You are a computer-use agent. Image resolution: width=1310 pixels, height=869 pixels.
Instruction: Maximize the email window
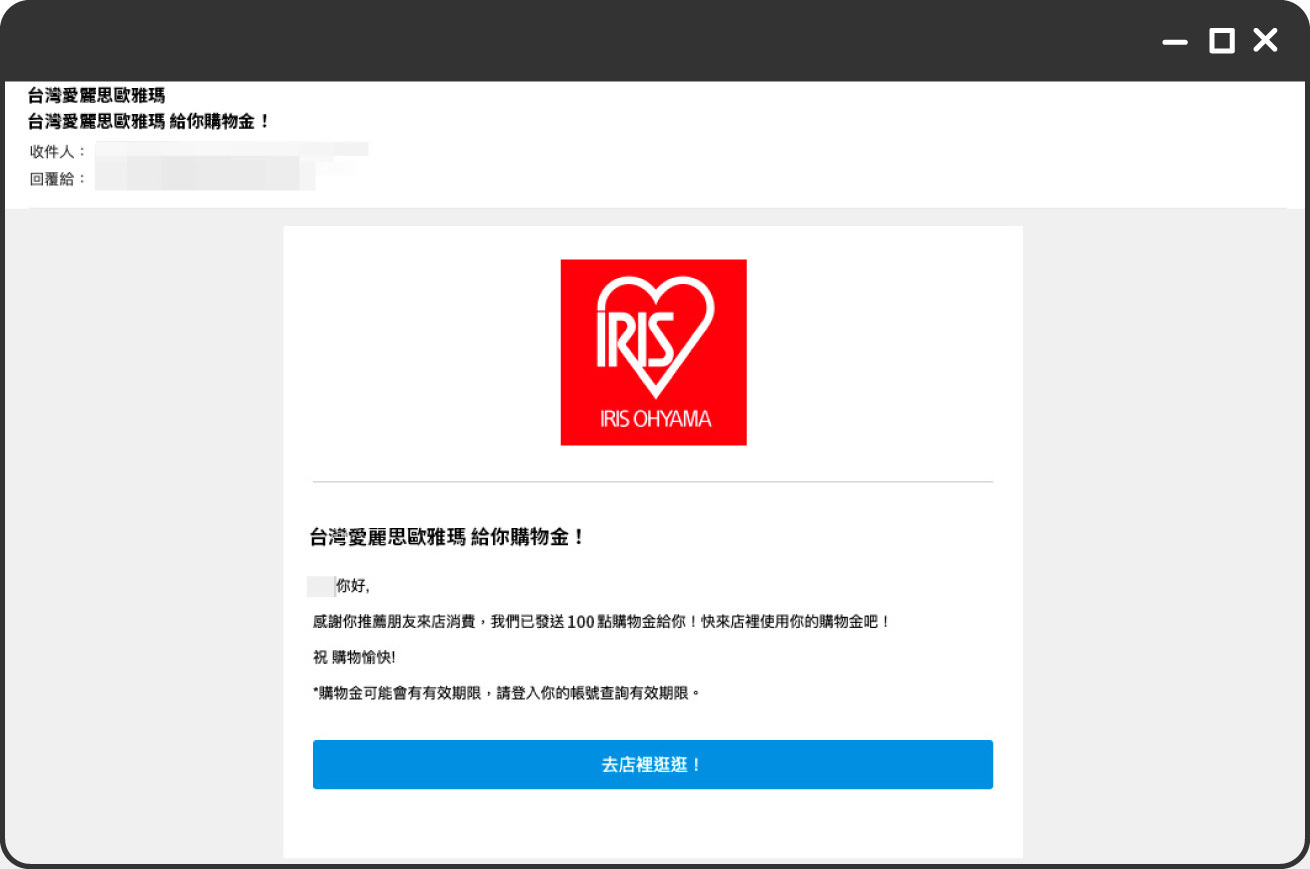click(x=1221, y=41)
